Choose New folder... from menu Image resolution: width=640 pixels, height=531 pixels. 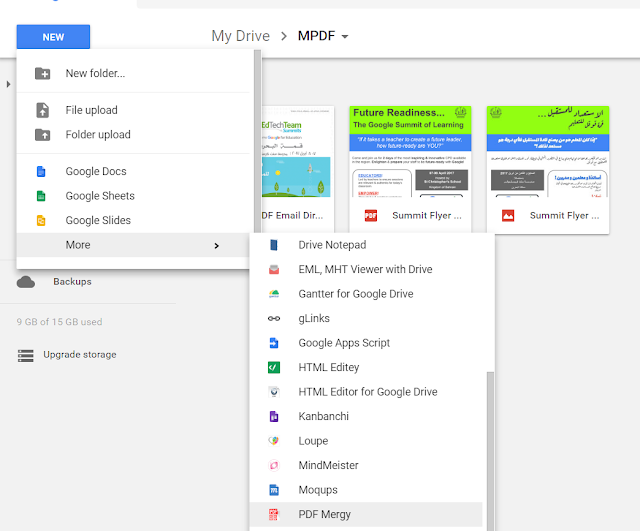(133, 73)
